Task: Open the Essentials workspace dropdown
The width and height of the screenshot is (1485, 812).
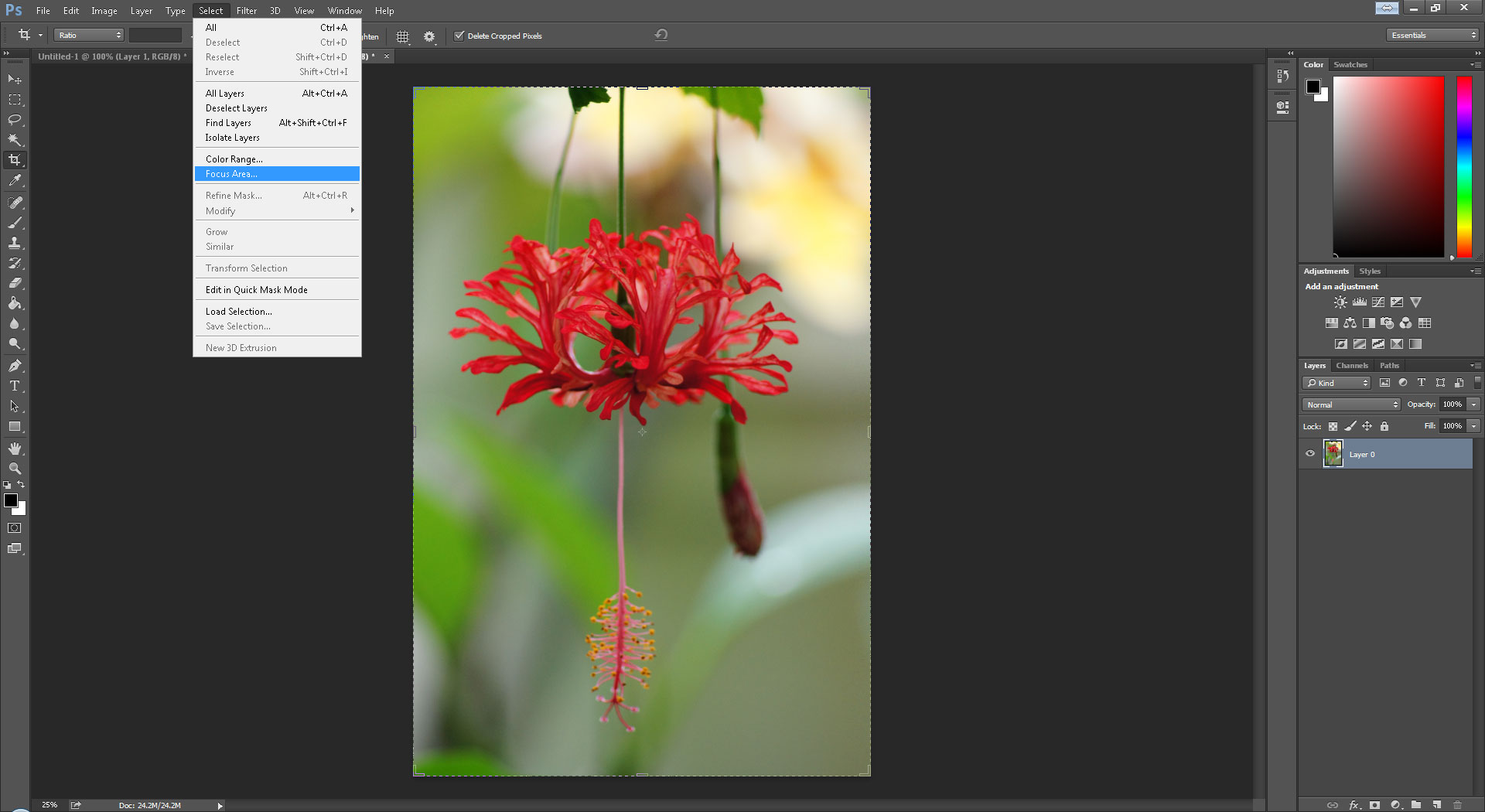Action: 1432,36
